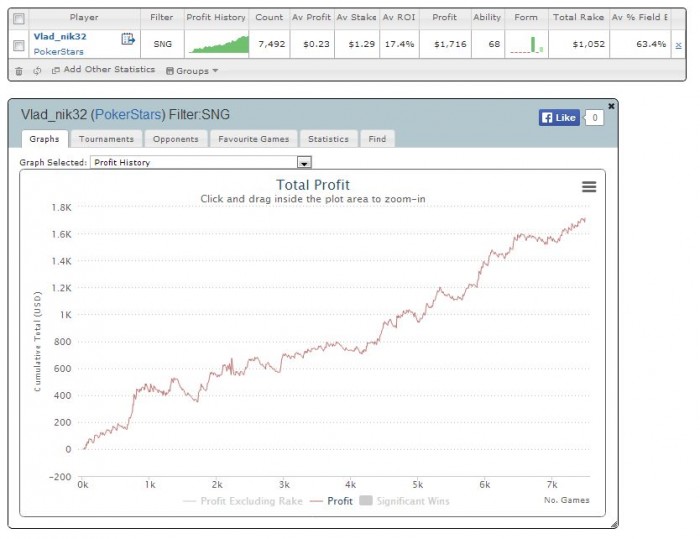Click the Like count bubble
The width and height of the screenshot is (700, 539).
[x=595, y=118]
